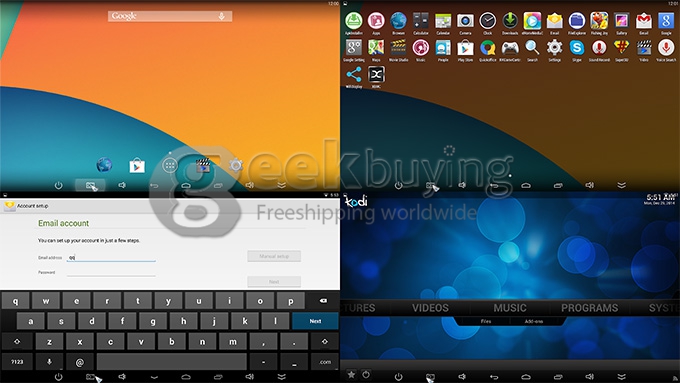
Task: Tap the .com key on the keyboard
Action: (325, 362)
